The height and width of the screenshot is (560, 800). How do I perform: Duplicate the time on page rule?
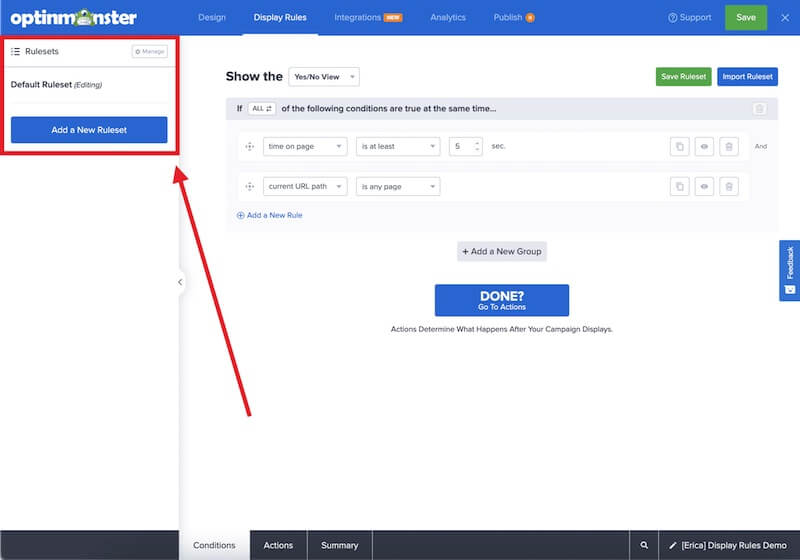point(680,147)
